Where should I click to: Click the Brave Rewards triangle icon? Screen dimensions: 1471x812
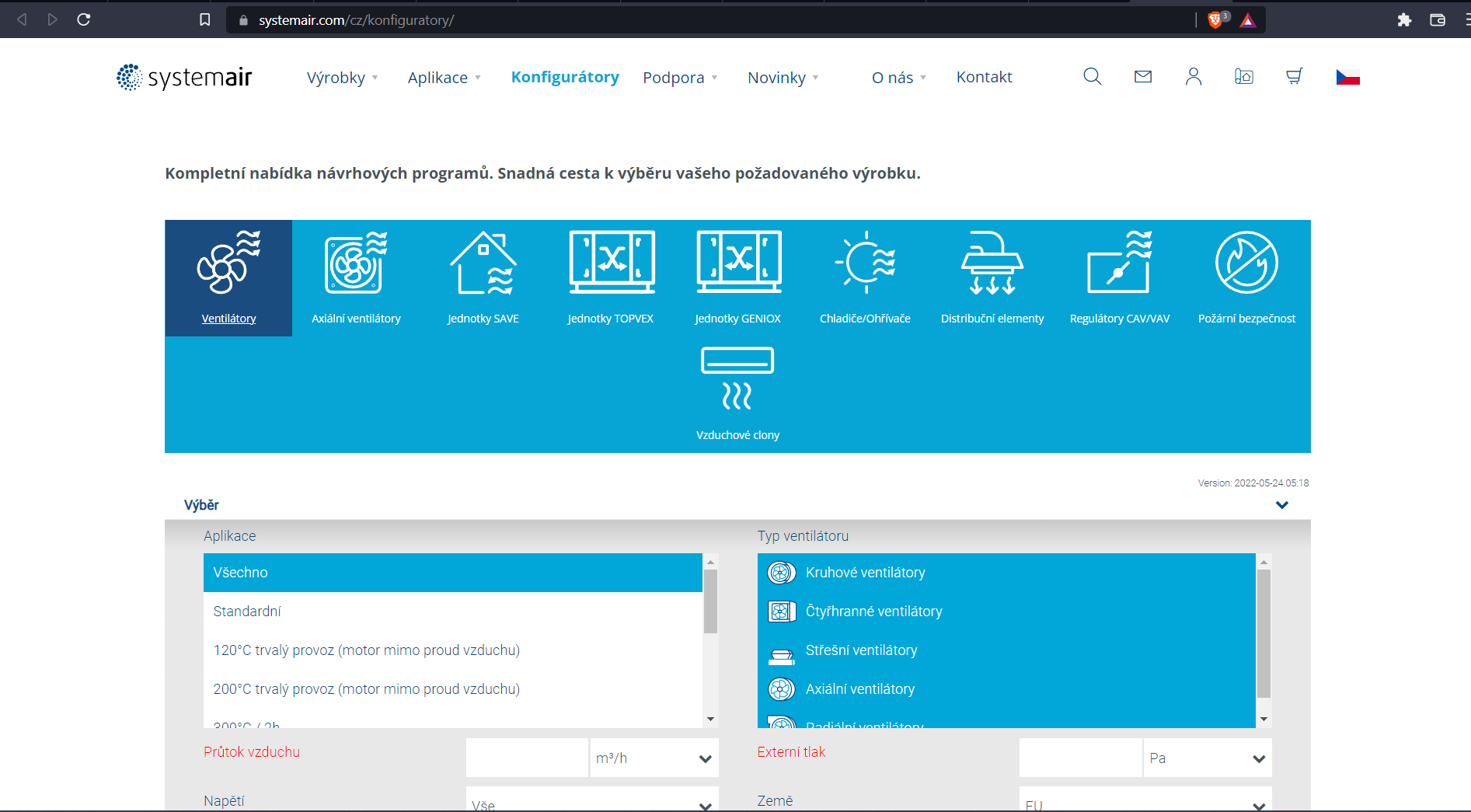1248,20
